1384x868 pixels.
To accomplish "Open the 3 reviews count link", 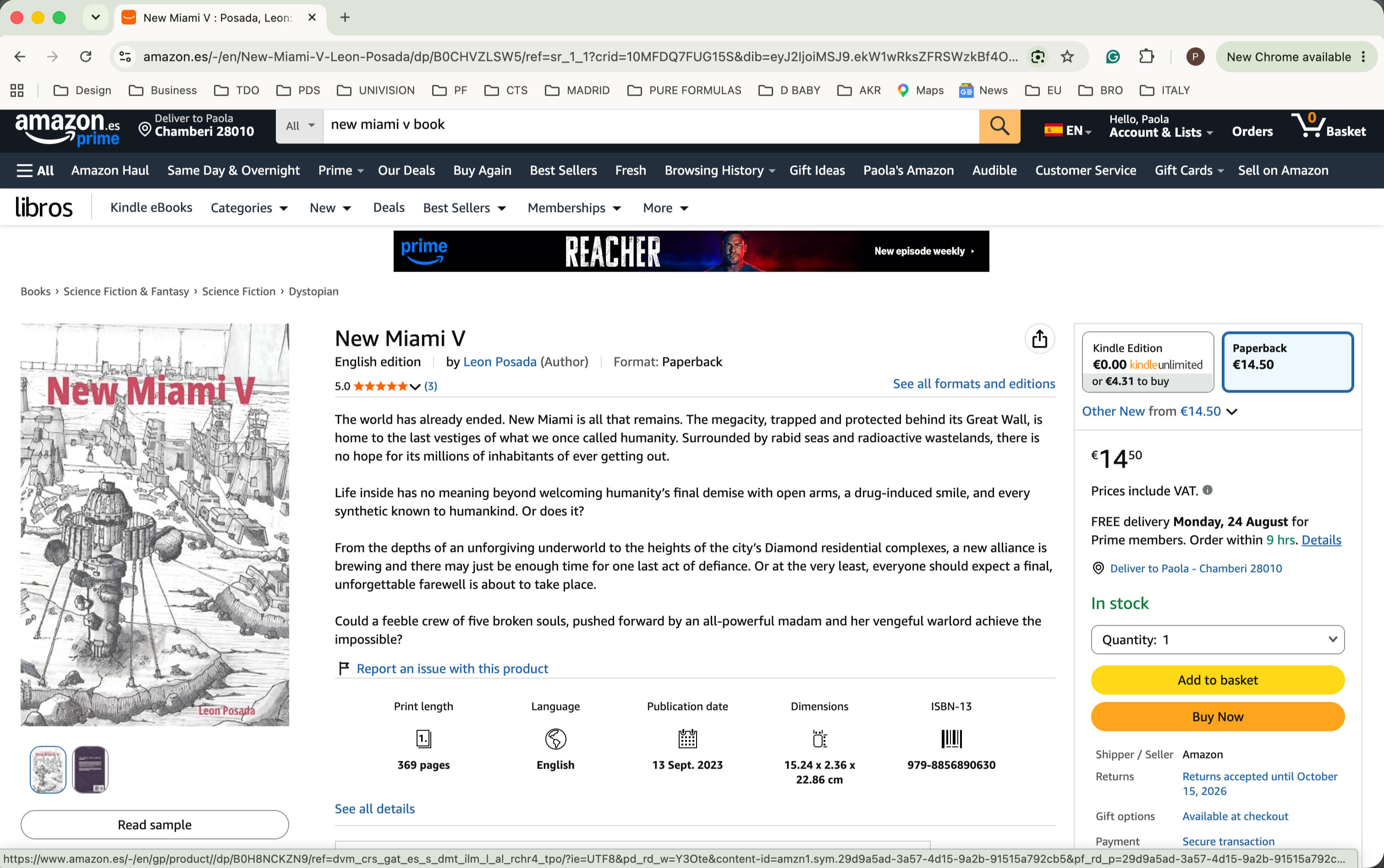I will [x=431, y=386].
